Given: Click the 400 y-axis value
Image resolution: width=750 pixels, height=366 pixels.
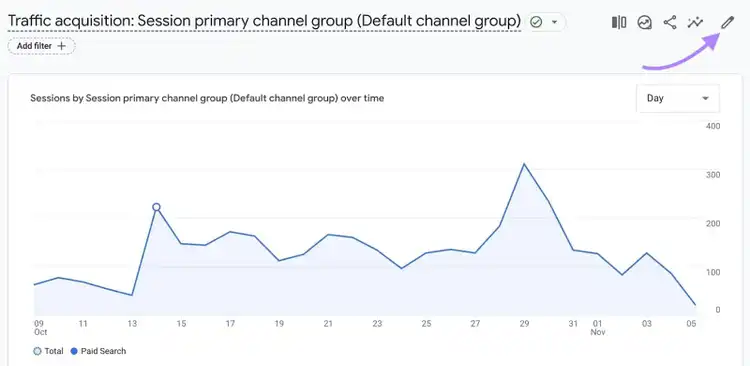Looking at the screenshot, I should click(713, 126).
